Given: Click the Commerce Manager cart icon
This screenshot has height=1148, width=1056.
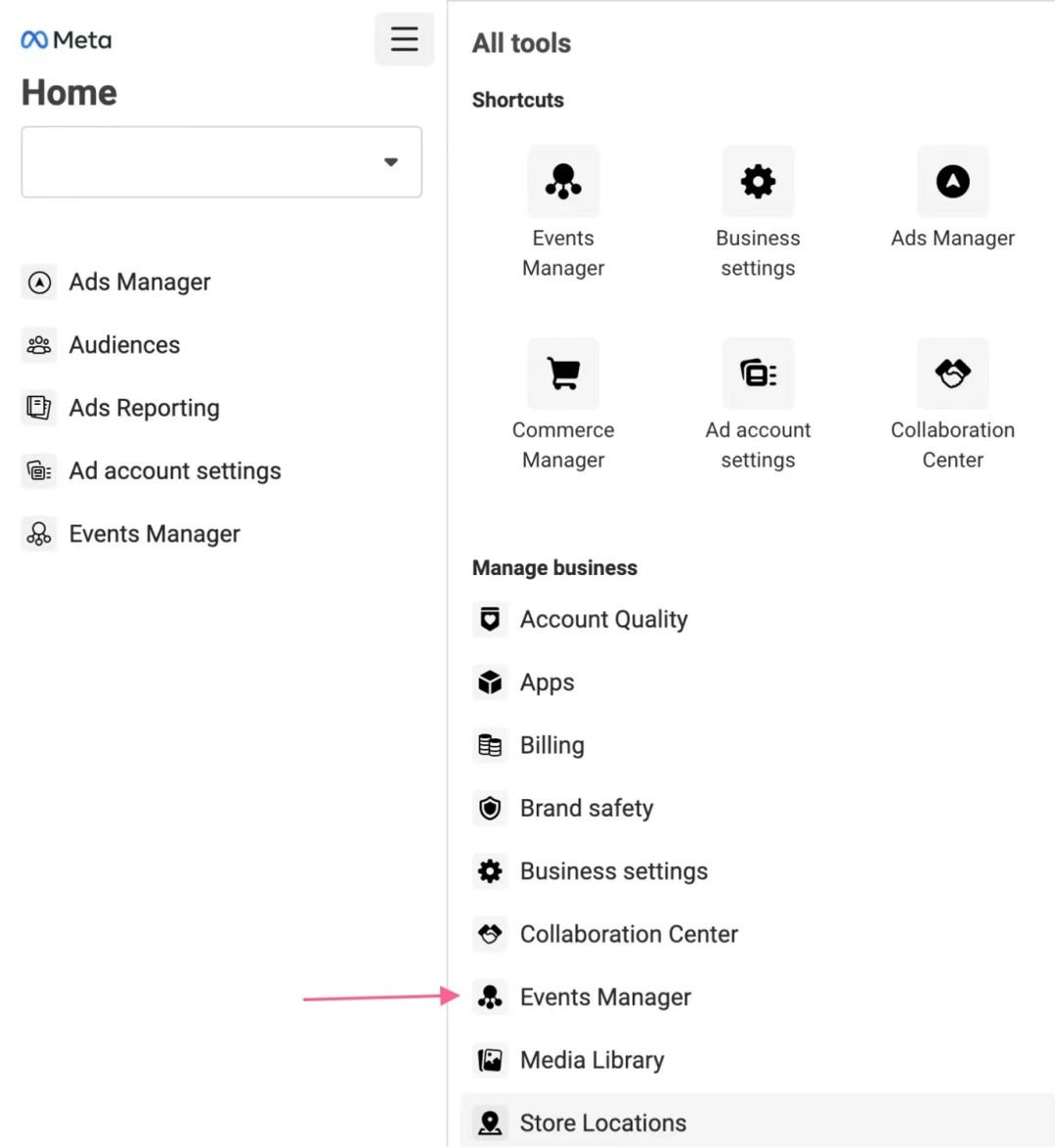Looking at the screenshot, I should [x=563, y=374].
